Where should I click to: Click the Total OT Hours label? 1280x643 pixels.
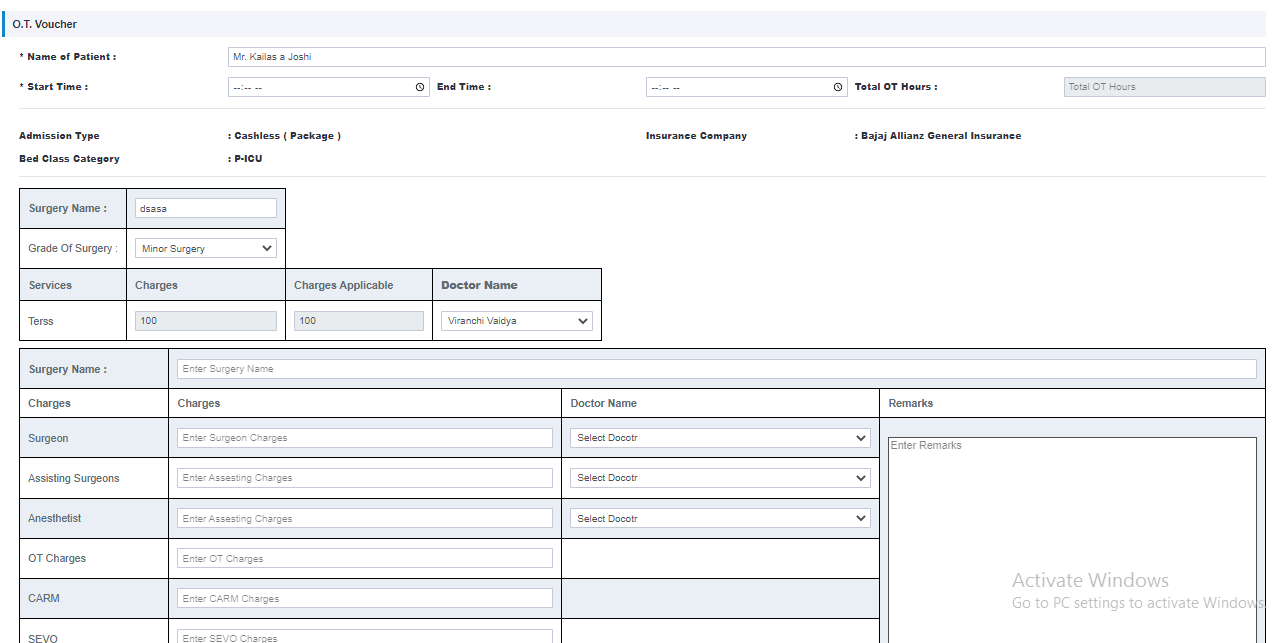tap(896, 87)
